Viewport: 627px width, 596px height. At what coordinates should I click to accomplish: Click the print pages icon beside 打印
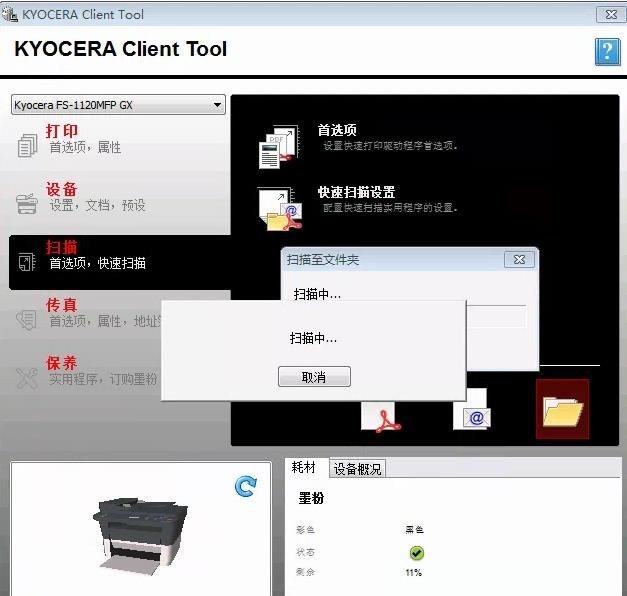pyautogui.click(x=27, y=145)
